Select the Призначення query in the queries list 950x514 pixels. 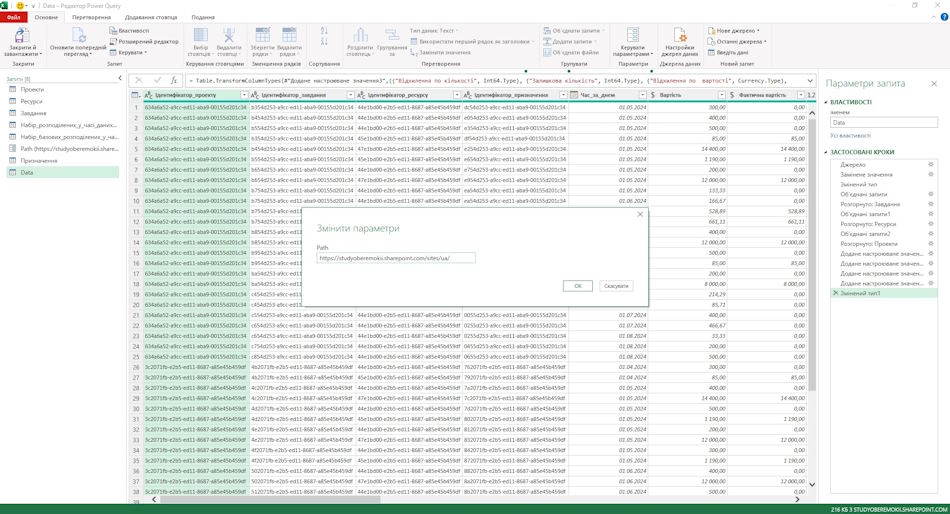click(62, 161)
